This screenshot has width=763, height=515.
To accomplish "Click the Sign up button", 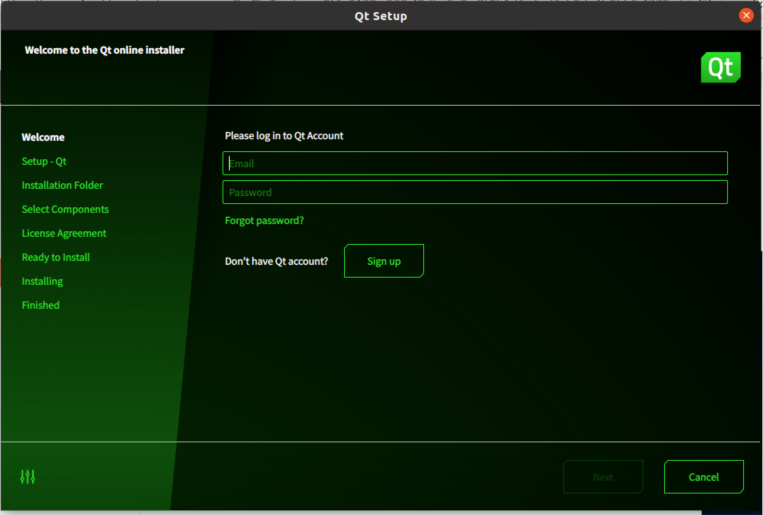I will [x=384, y=261].
